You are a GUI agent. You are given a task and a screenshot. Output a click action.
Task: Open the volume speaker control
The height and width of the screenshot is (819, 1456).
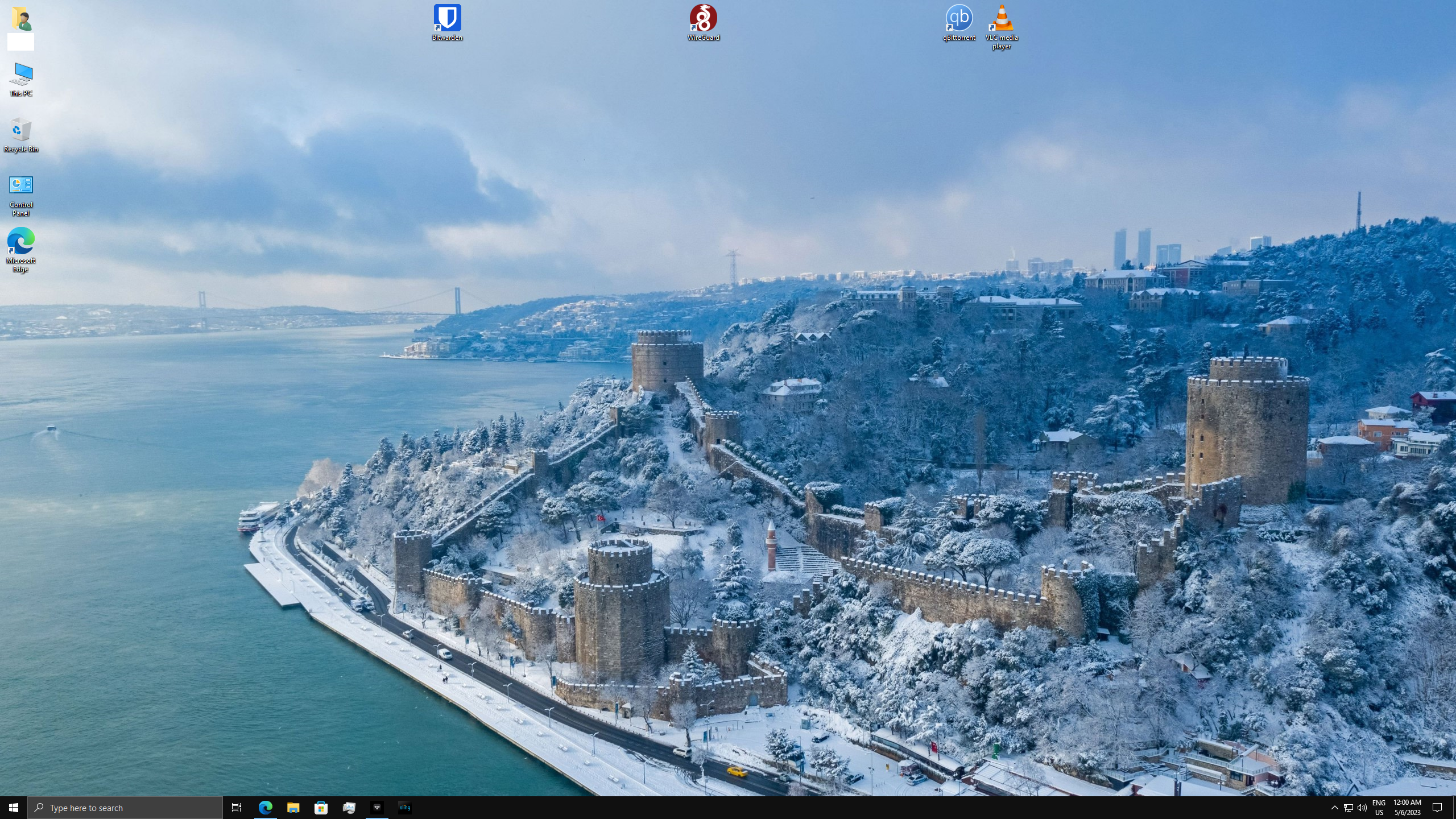tap(1362, 808)
